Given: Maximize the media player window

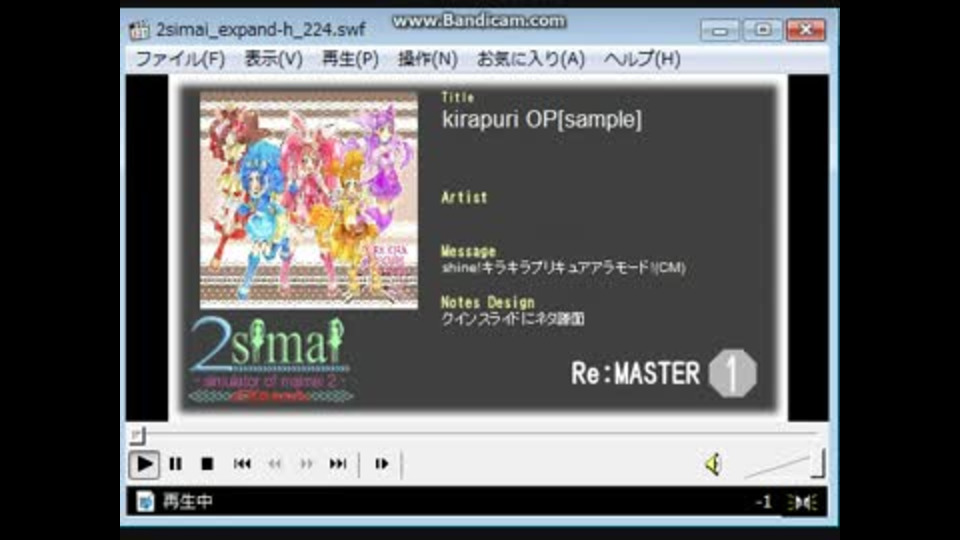Looking at the screenshot, I should click(763, 30).
